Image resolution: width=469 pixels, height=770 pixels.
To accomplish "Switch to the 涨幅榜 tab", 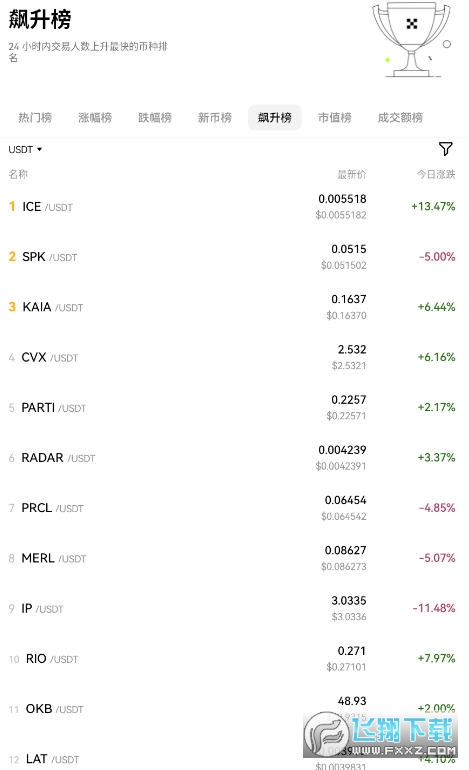I will pyautogui.click(x=95, y=117).
